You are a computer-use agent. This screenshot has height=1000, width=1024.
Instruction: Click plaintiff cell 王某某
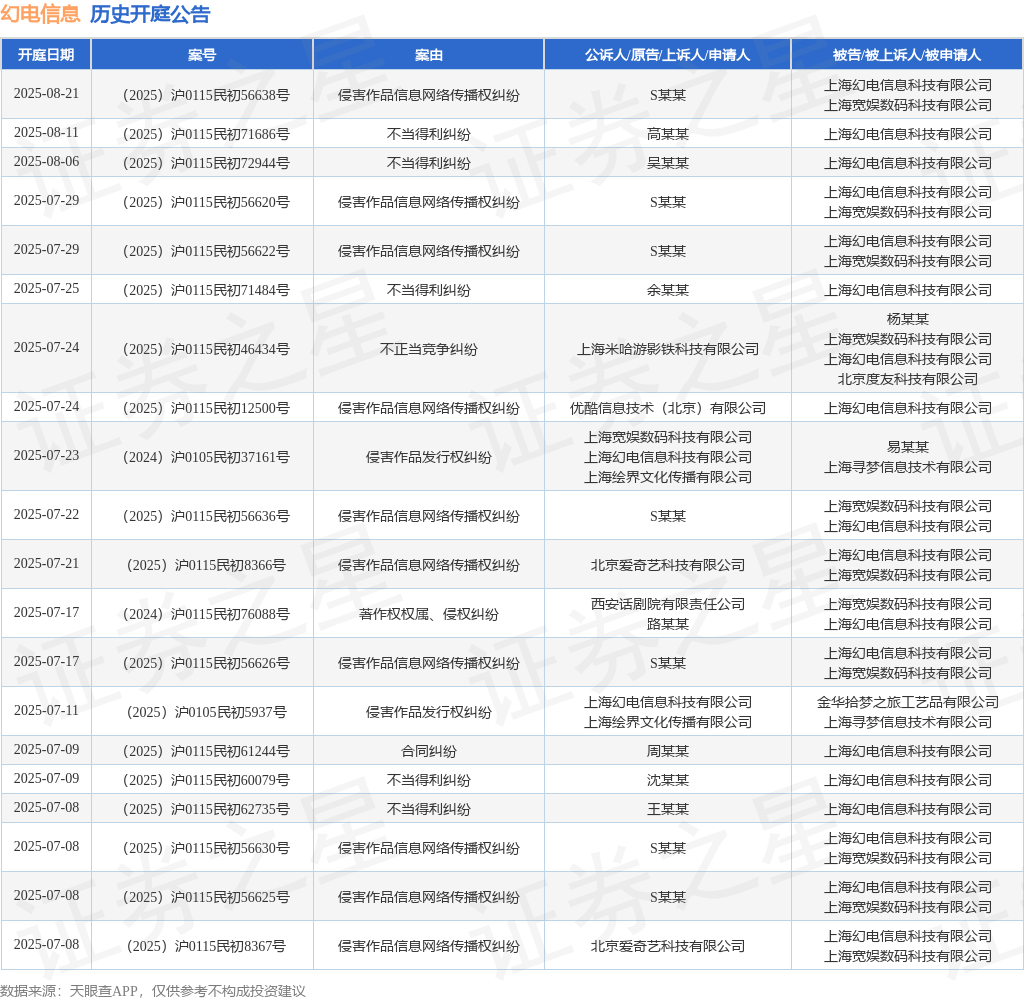pos(667,809)
